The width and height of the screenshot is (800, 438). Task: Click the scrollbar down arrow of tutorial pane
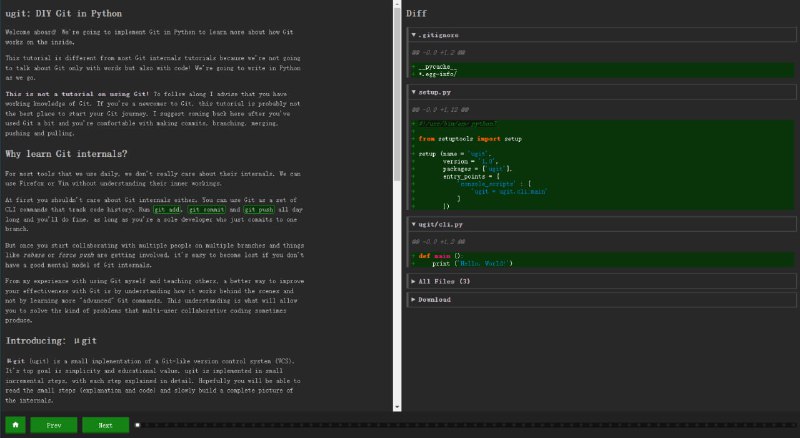tap(397, 407)
